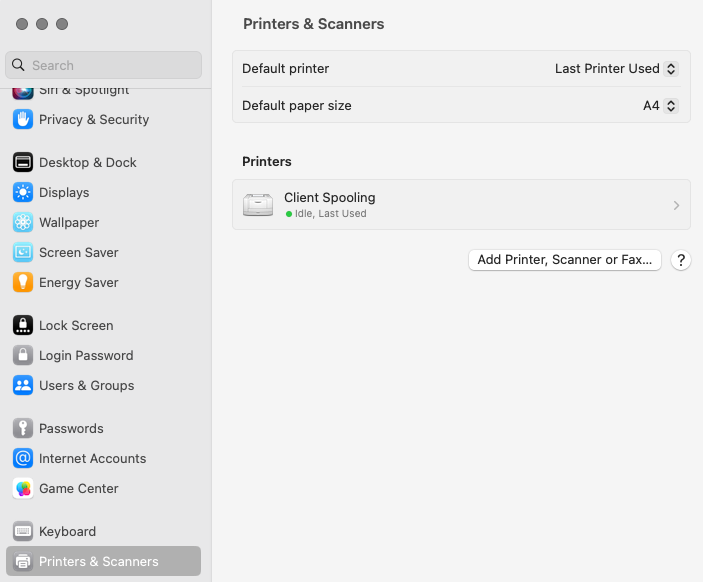Open Wallpaper settings icon

[23, 222]
